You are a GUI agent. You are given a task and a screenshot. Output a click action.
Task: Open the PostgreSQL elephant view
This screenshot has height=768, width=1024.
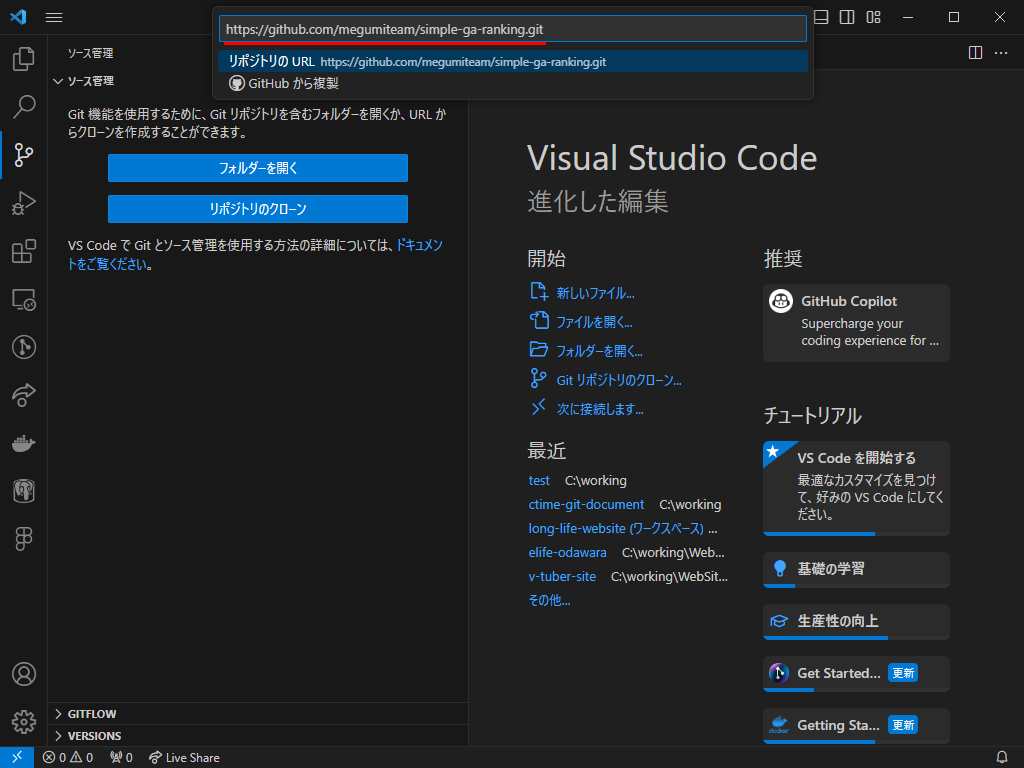pyautogui.click(x=24, y=491)
